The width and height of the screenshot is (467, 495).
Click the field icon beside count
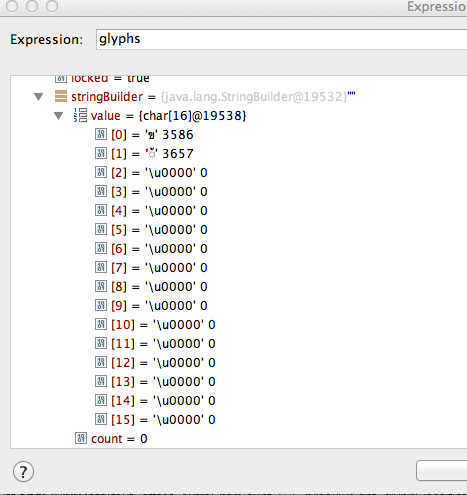pos(81,438)
